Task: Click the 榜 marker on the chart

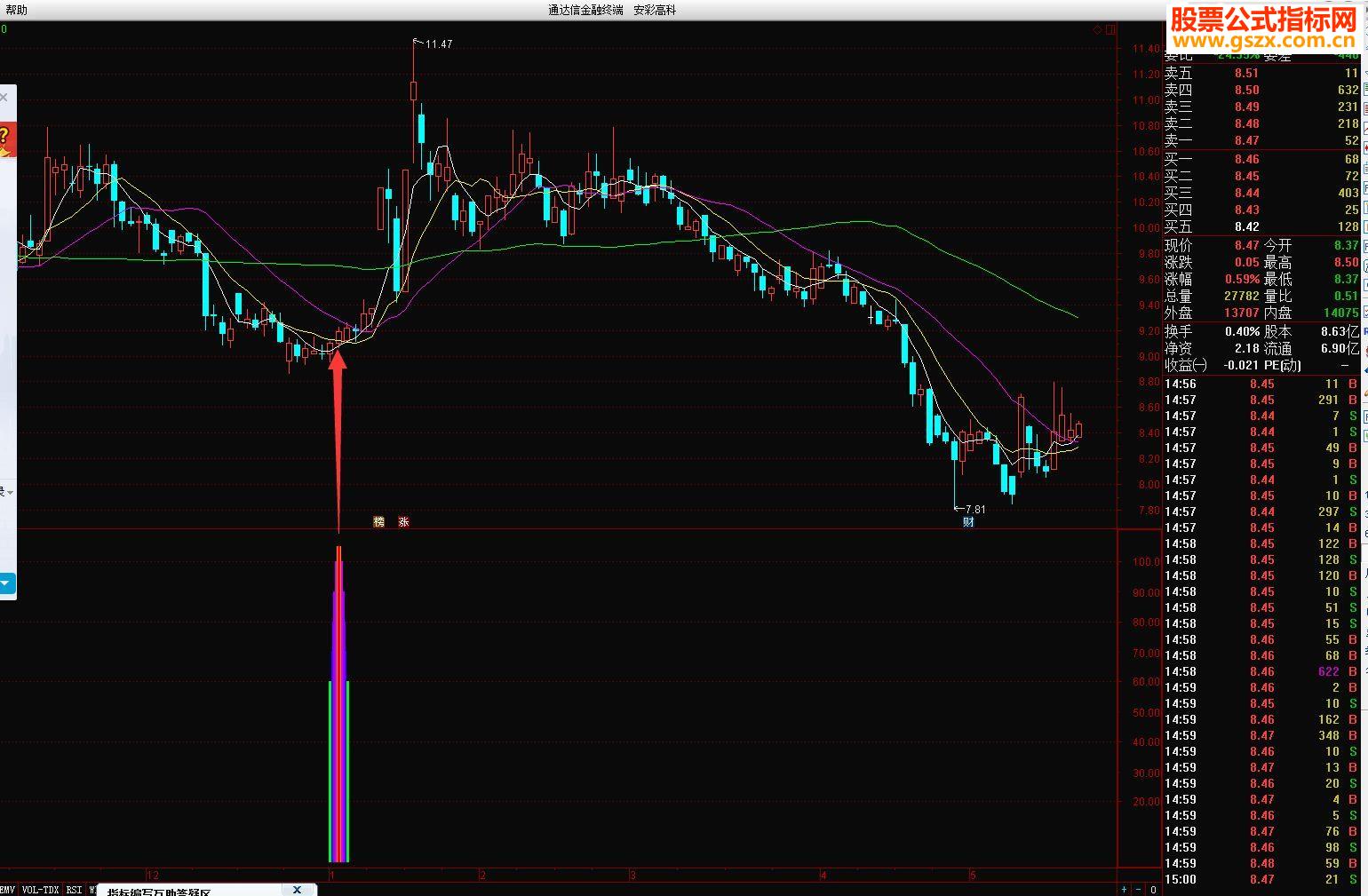Action: (x=379, y=522)
